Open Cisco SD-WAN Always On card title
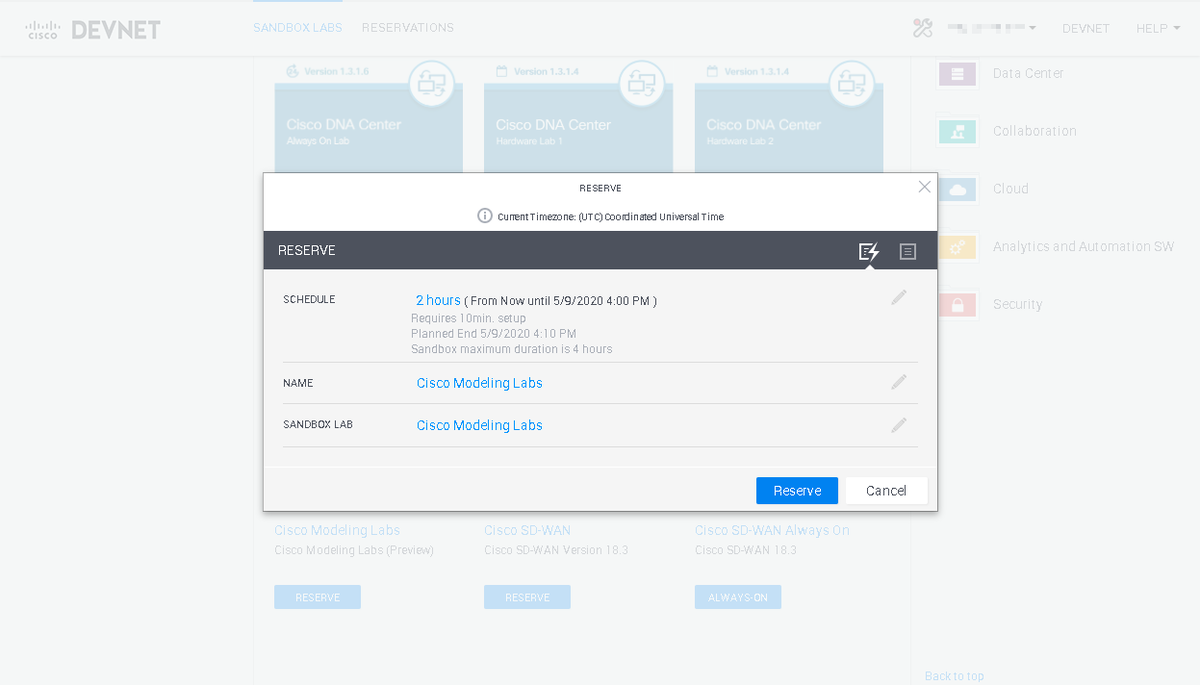Image resolution: width=1200 pixels, height=685 pixels. tap(772, 530)
